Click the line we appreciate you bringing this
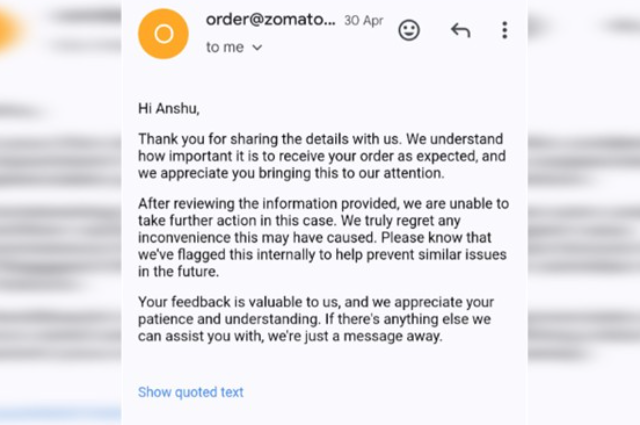 (291, 173)
